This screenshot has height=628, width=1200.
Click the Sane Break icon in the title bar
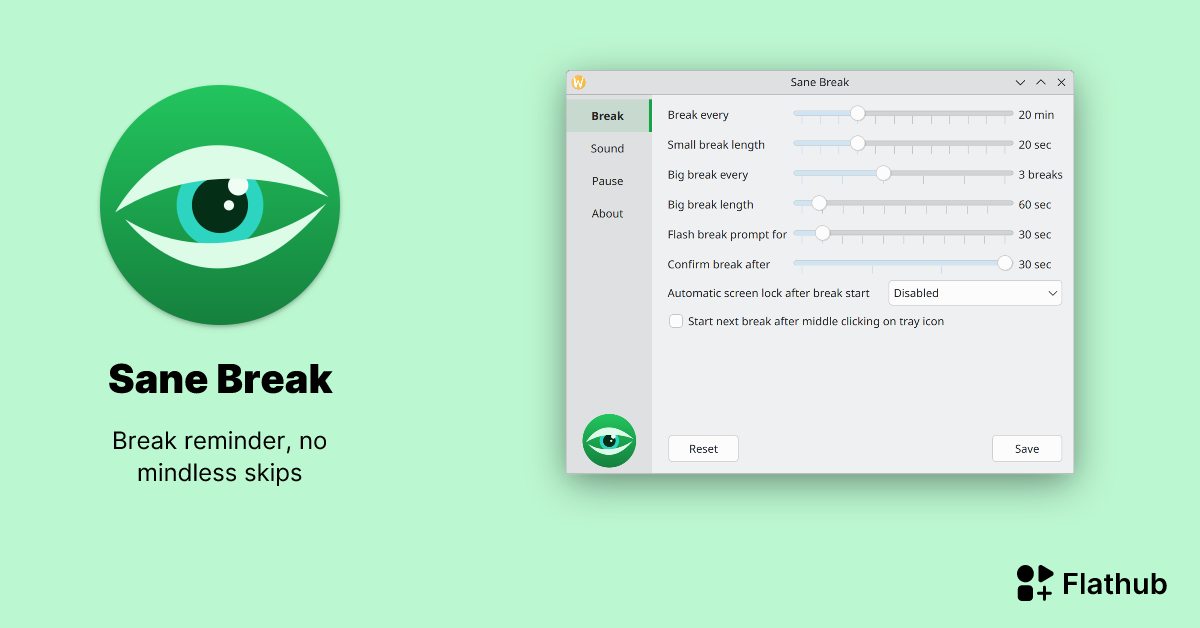pos(578,82)
